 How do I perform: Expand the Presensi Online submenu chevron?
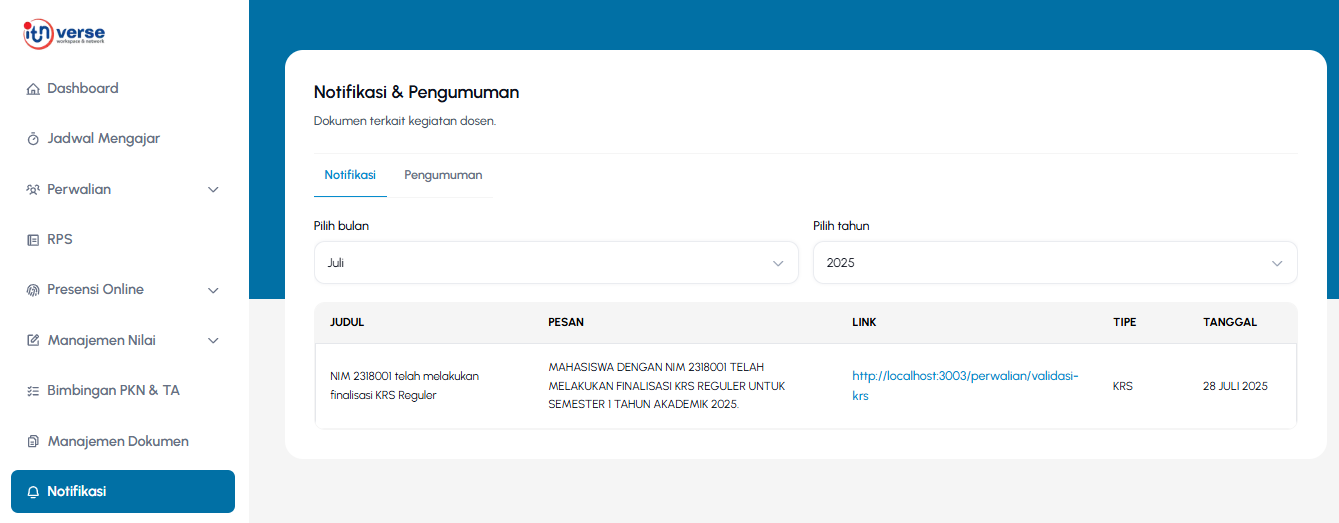[x=213, y=290]
